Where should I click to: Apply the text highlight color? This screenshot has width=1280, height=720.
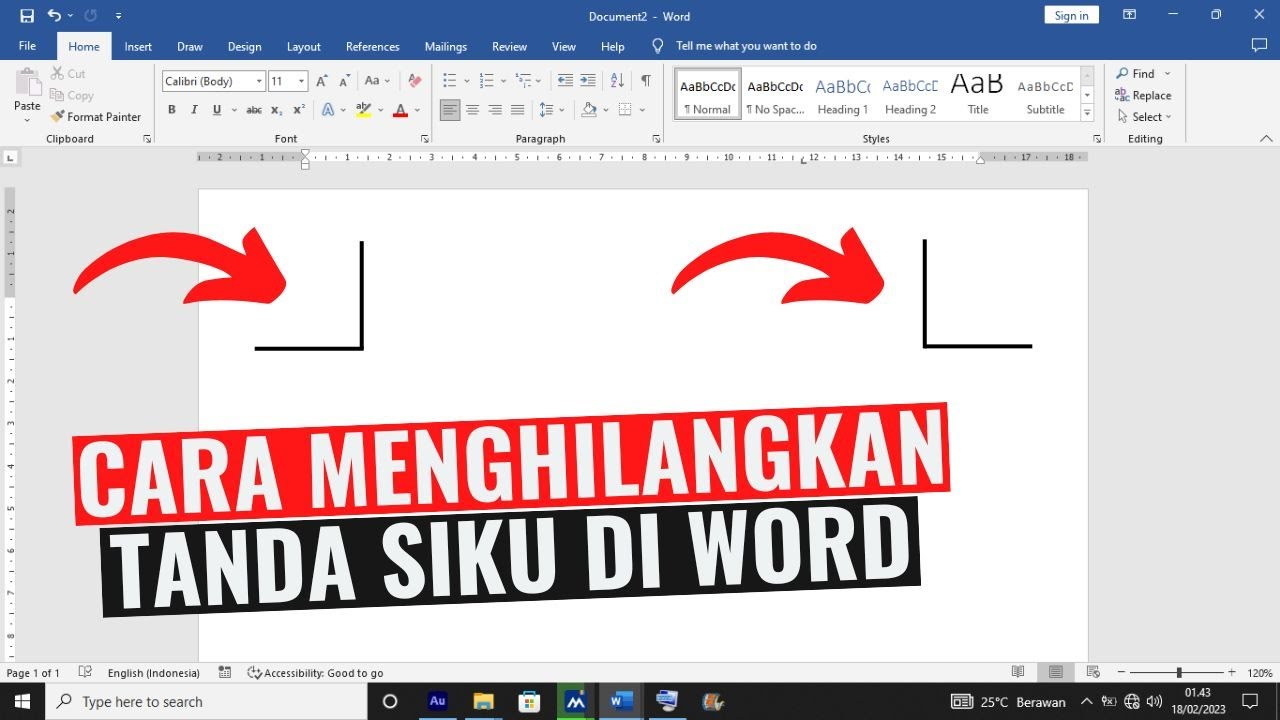click(363, 110)
